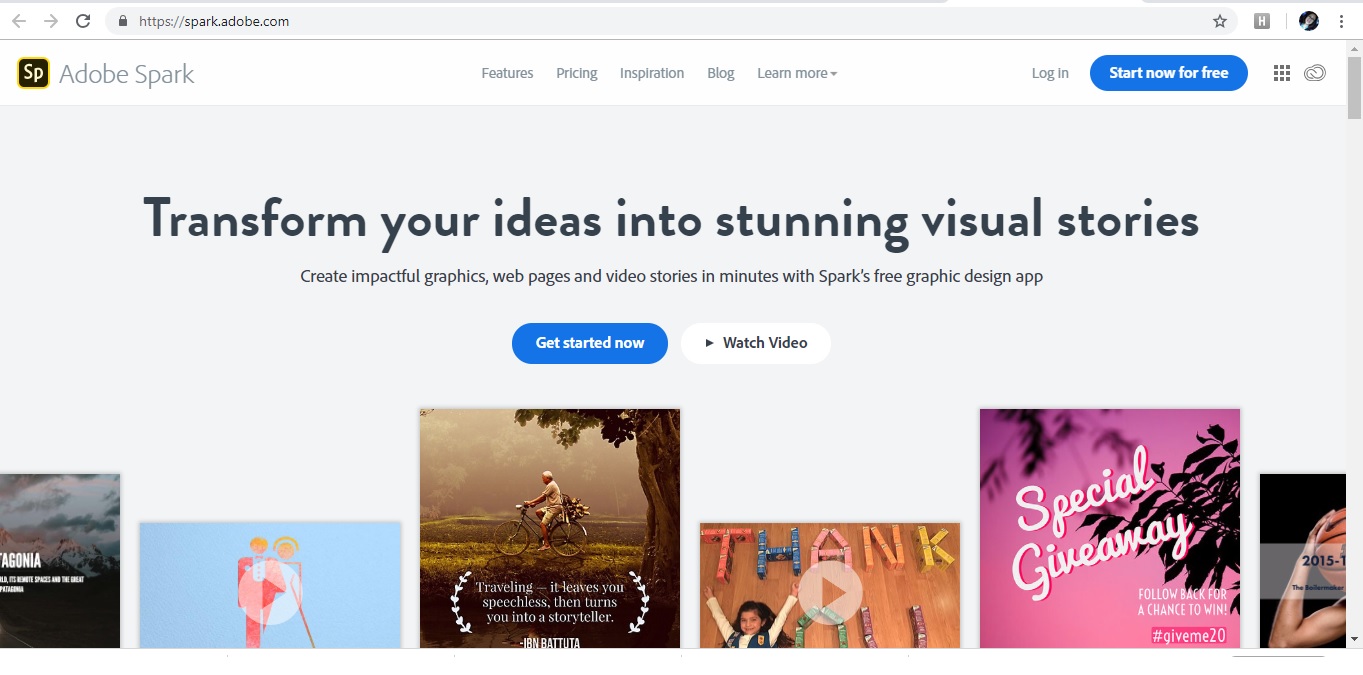Viewport: 1363px width, 675px height.
Task: Click the Adobe Spark wordmark text
Action: pos(127,74)
